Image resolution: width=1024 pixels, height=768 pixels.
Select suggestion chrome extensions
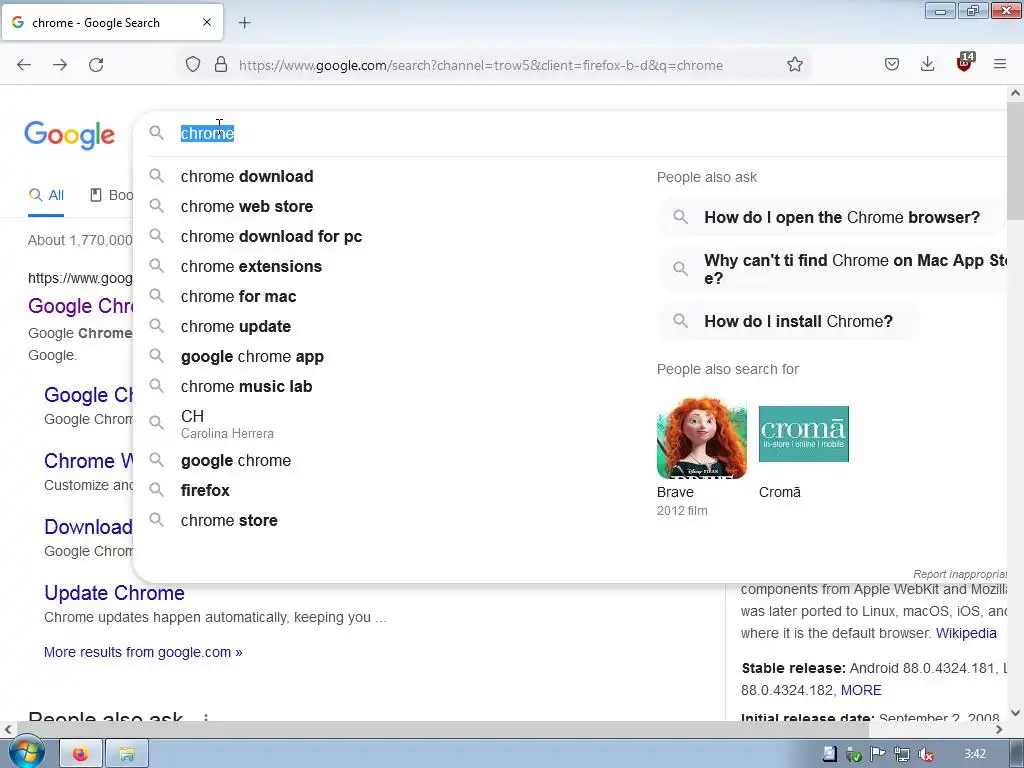251,266
